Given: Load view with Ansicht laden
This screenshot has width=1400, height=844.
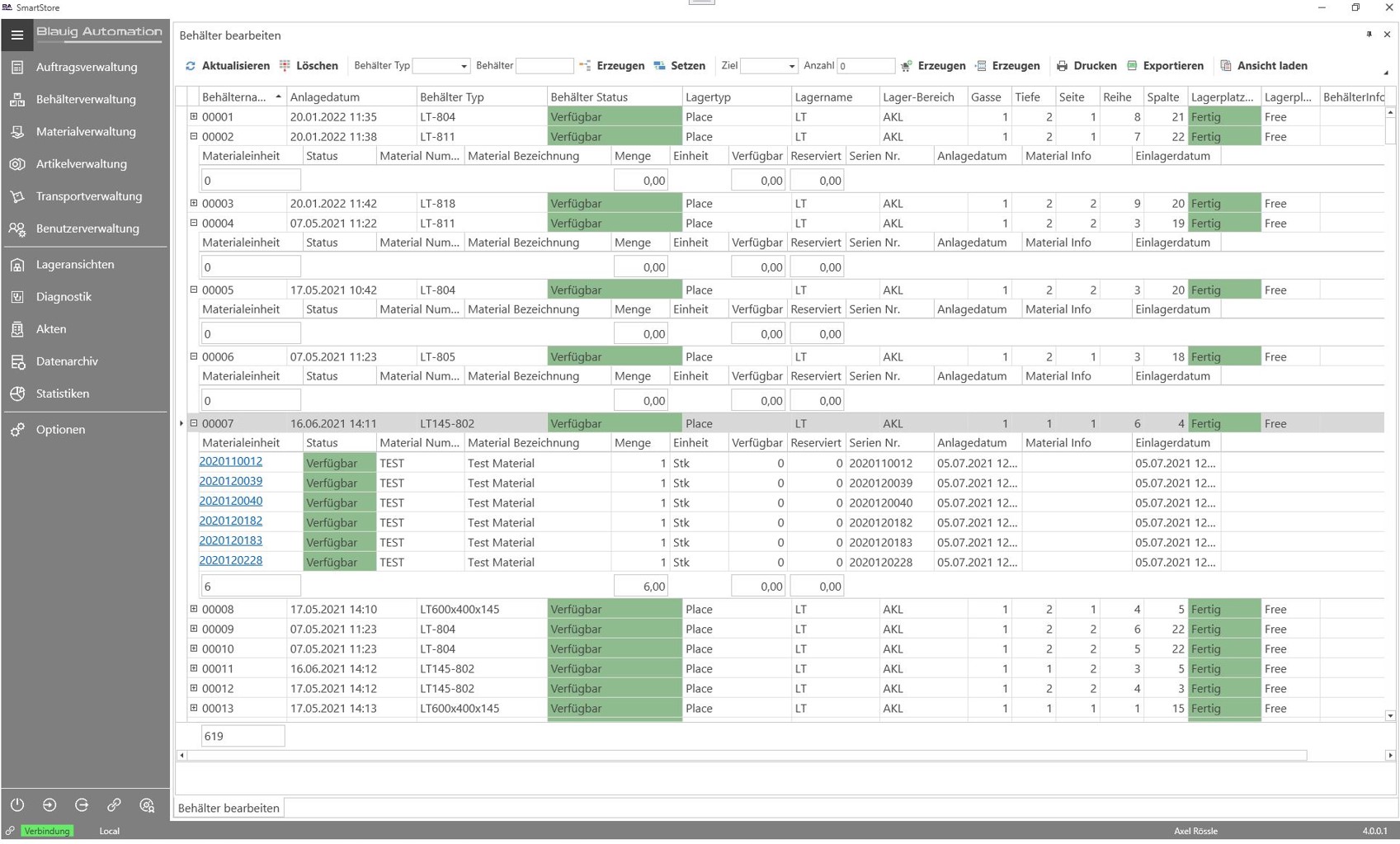Looking at the screenshot, I should coord(1263,66).
